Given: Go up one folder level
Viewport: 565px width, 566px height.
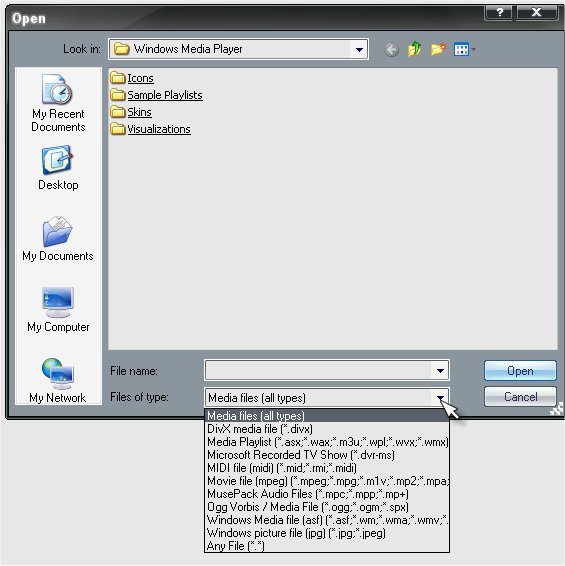Looking at the screenshot, I should (x=414, y=49).
